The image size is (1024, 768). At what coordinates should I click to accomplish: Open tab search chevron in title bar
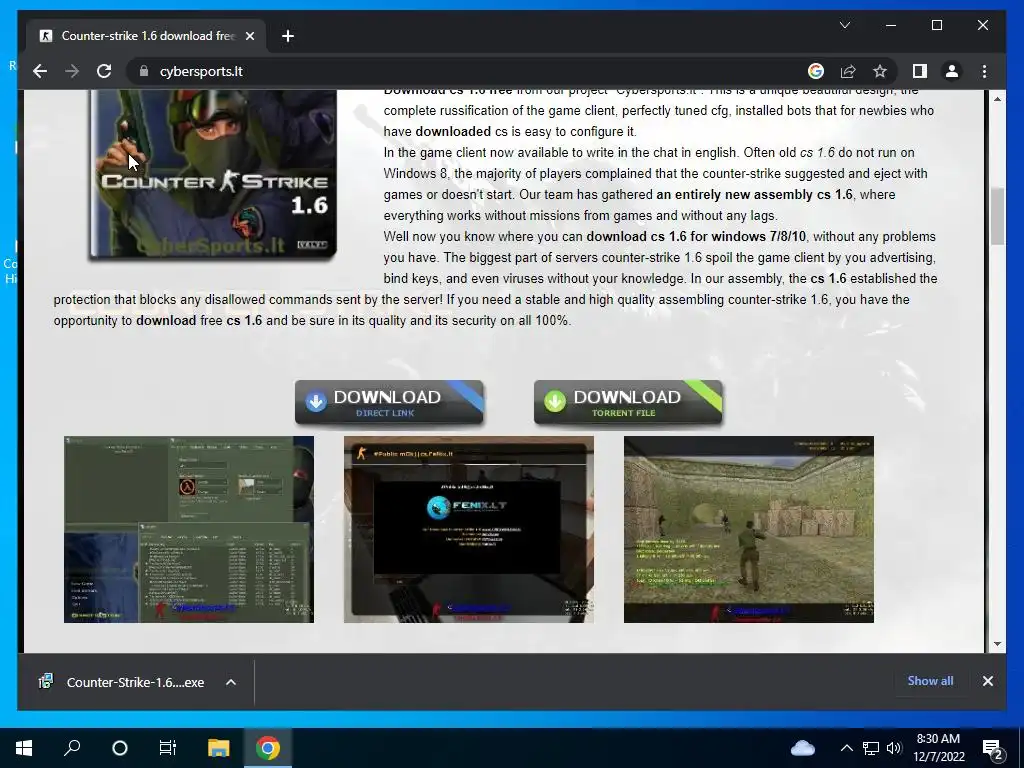tap(844, 25)
